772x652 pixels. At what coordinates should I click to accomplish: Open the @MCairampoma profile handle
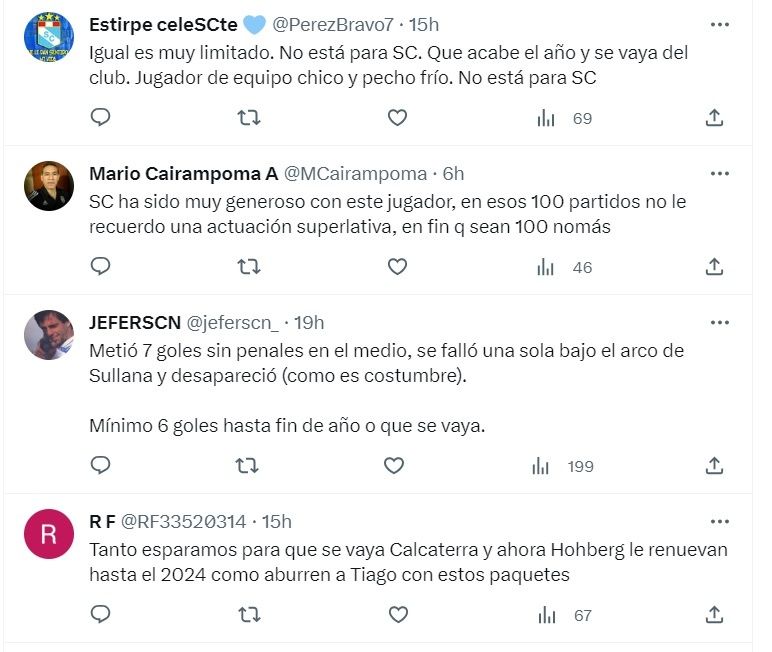pyautogui.click(x=355, y=173)
